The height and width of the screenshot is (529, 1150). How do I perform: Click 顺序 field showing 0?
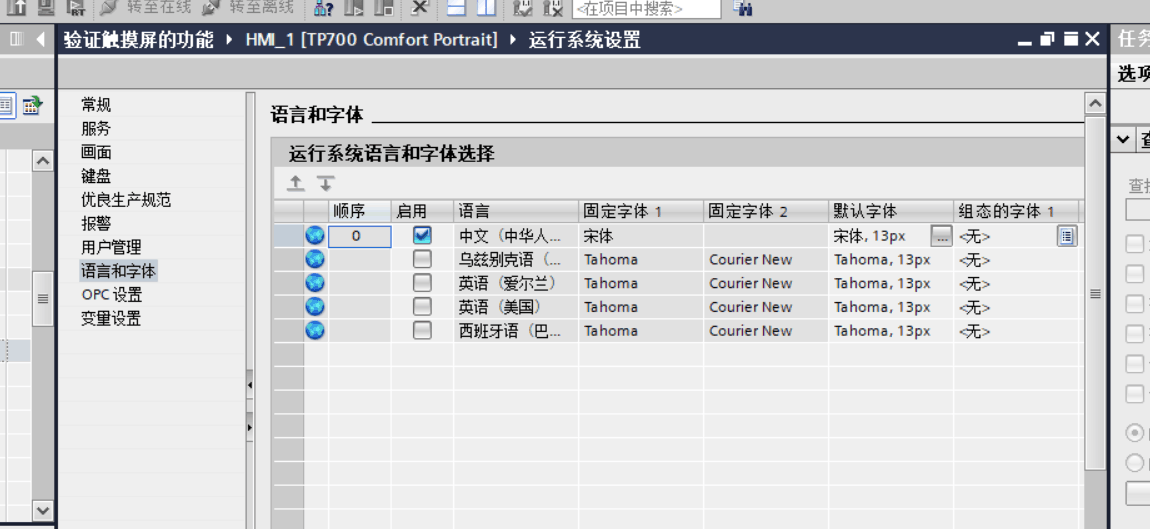[x=359, y=236]
